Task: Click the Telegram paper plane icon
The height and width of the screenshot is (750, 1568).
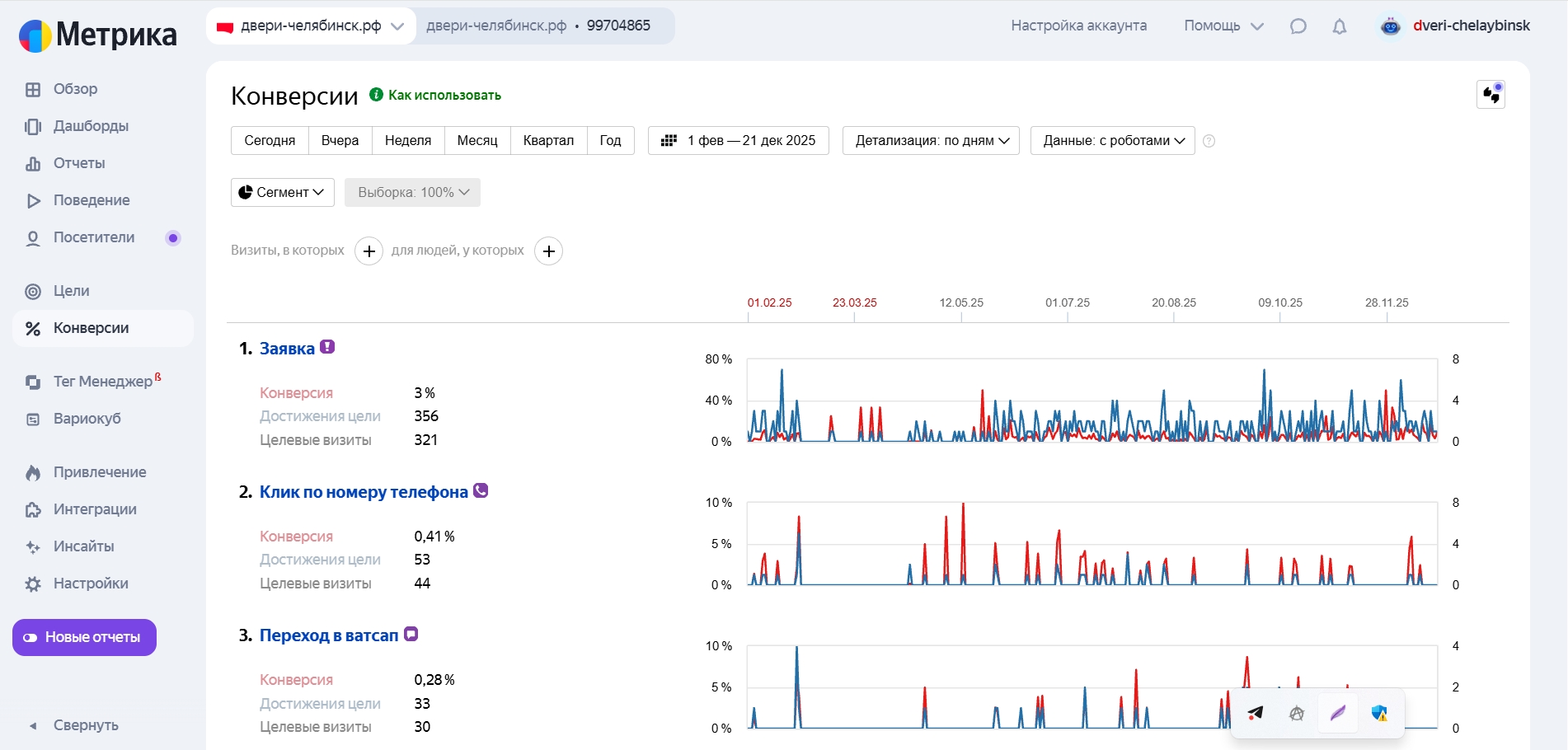Action: [1256, 713]
